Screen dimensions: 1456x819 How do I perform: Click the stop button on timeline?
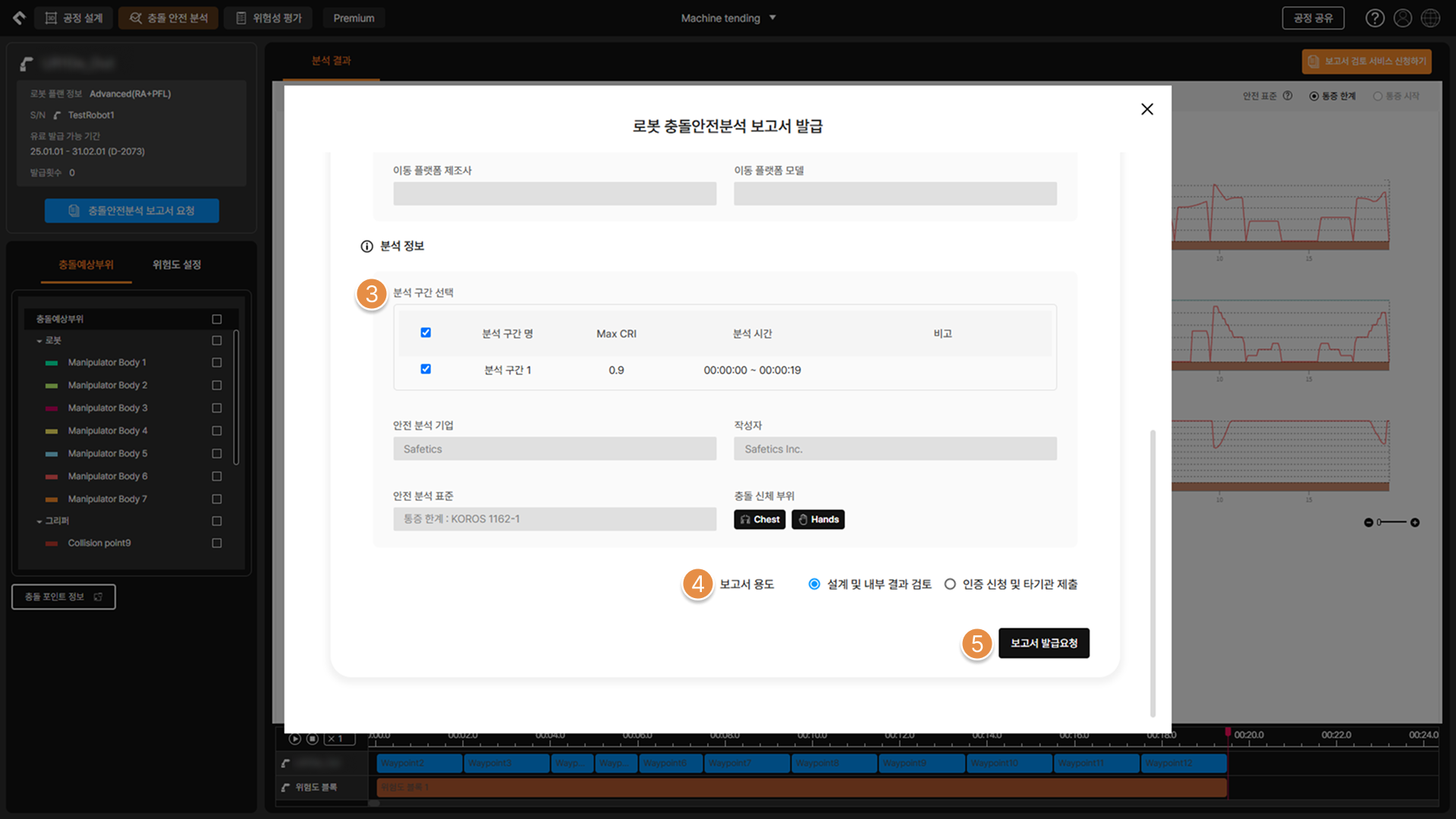pos(312,739)
